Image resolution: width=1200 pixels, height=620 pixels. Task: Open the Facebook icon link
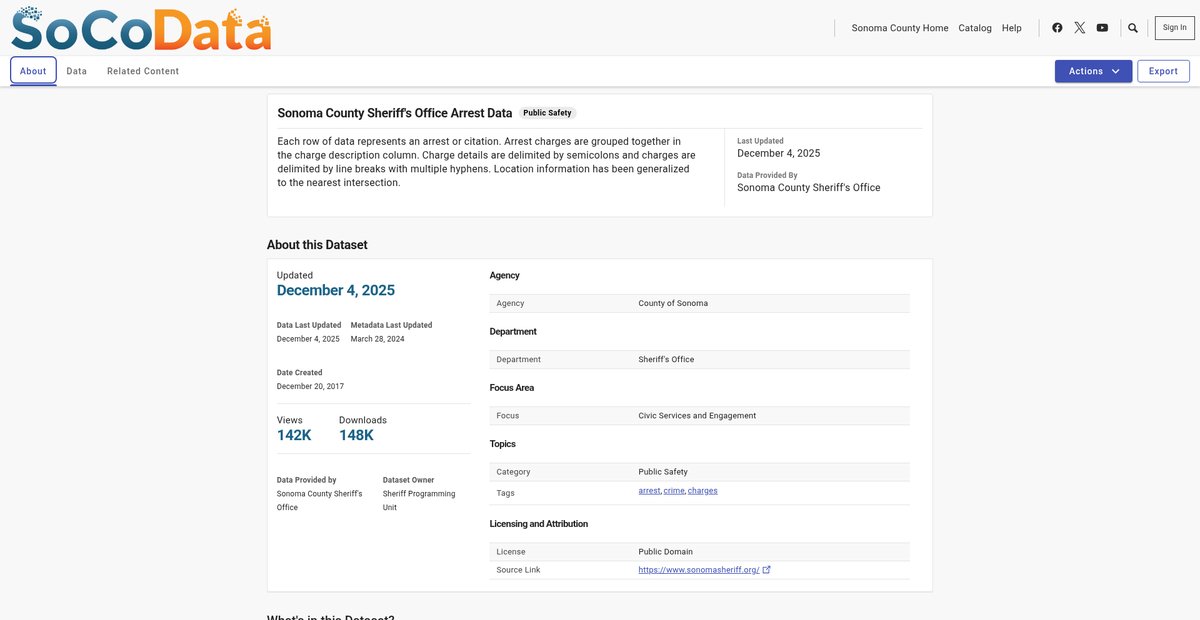1057,28
